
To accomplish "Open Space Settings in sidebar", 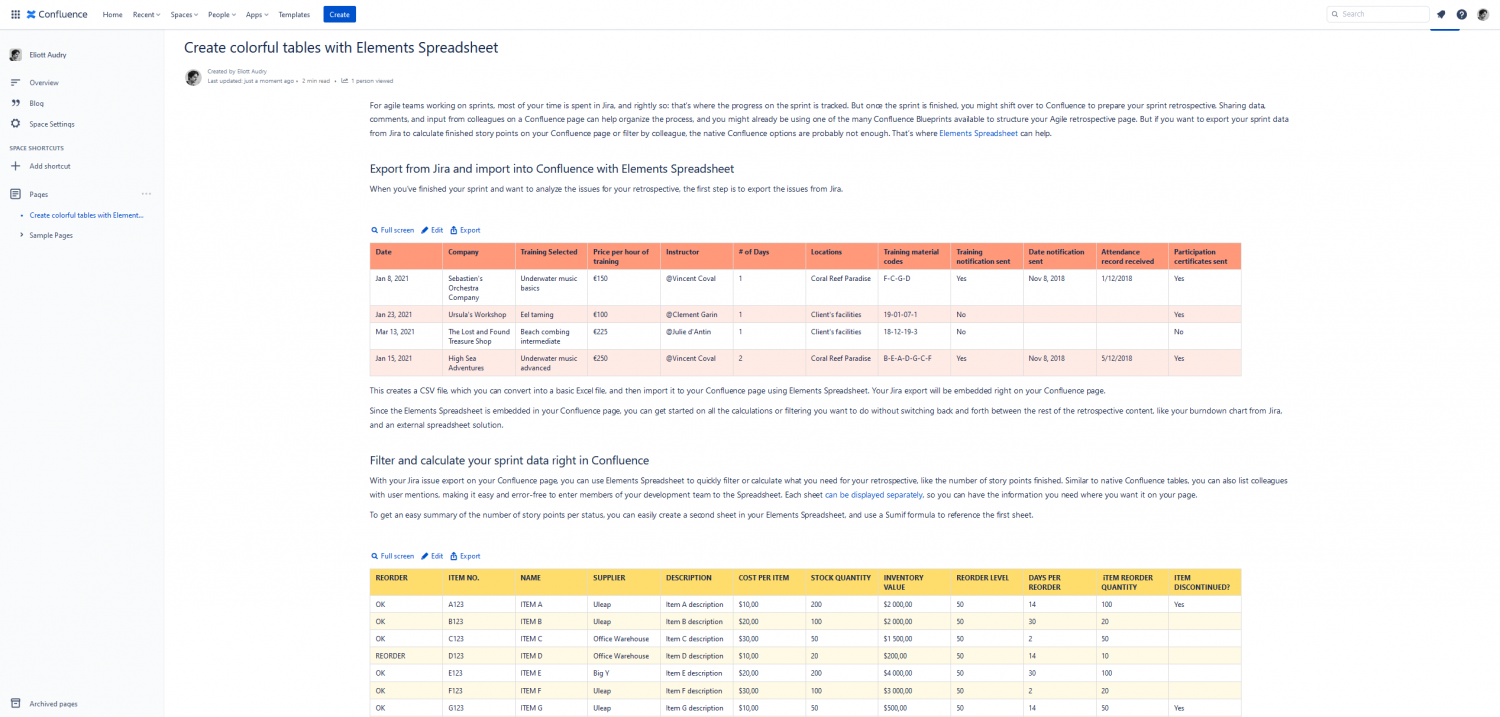I will (x=51, y=124).
